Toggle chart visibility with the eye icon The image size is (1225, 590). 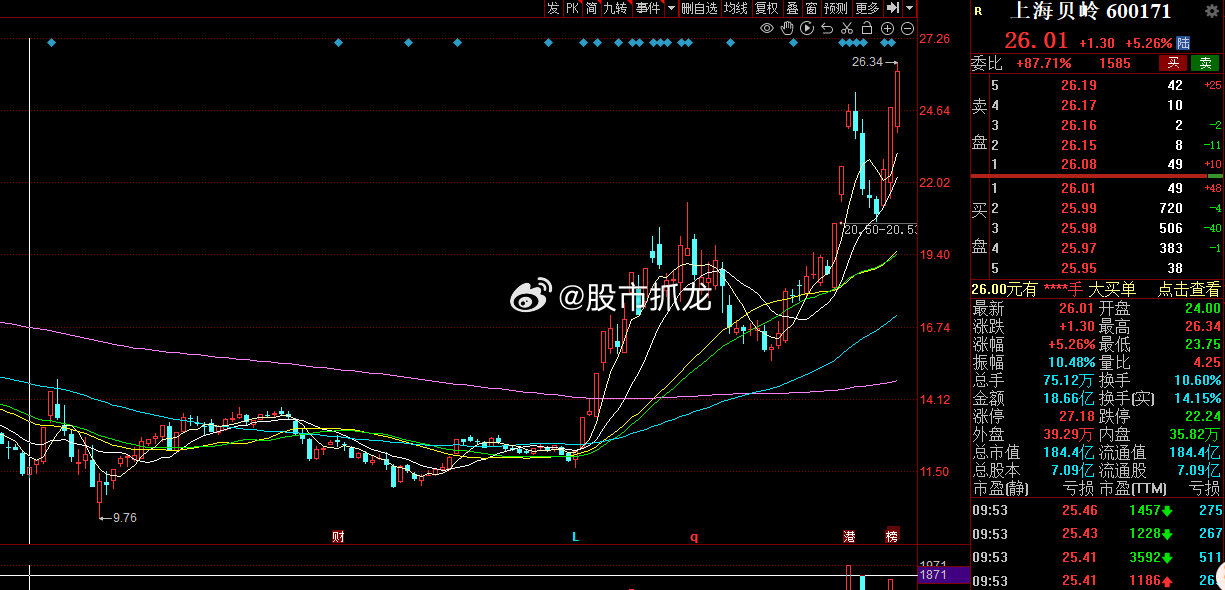767,28
